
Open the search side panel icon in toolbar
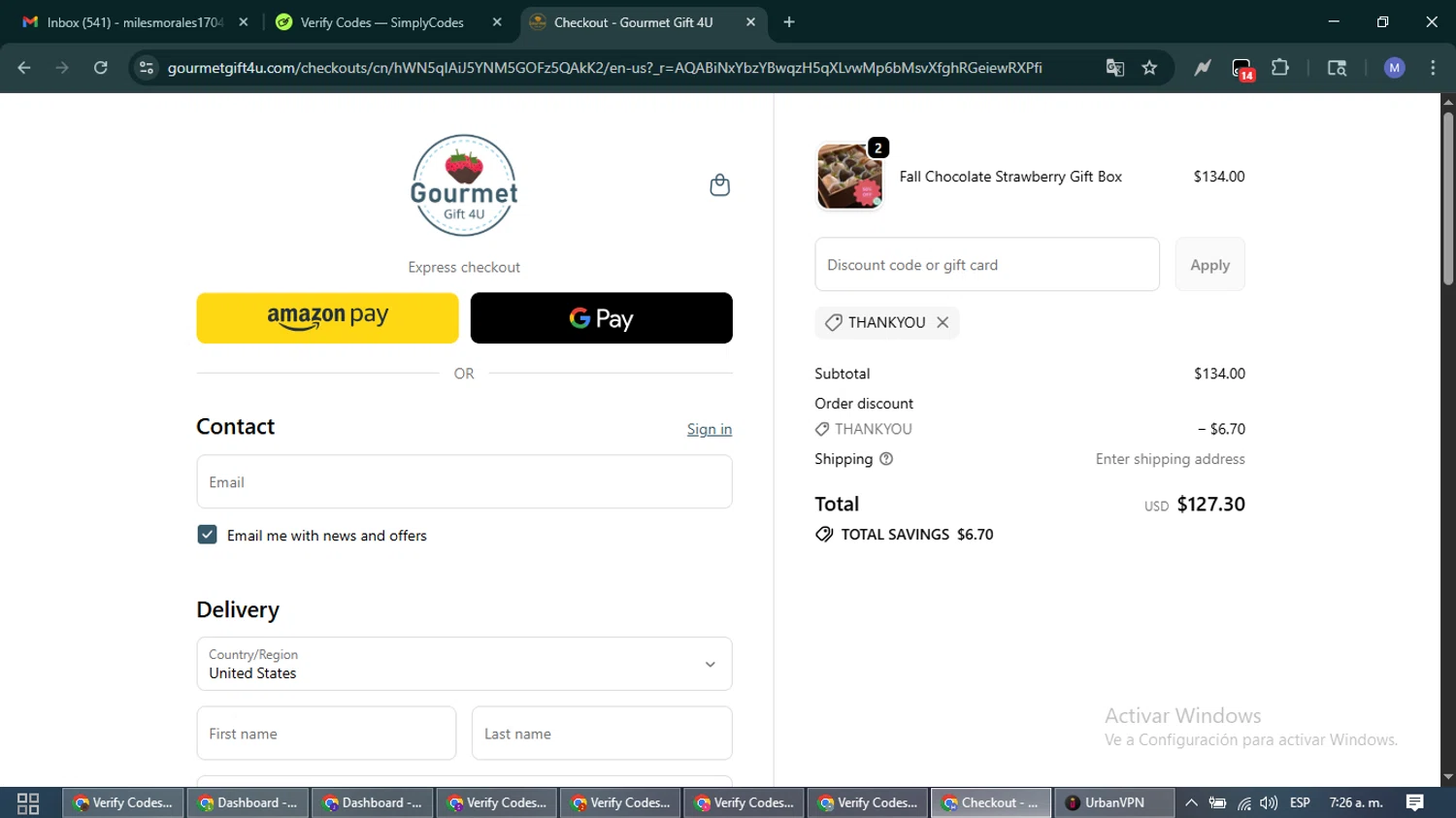[1337, 68]
